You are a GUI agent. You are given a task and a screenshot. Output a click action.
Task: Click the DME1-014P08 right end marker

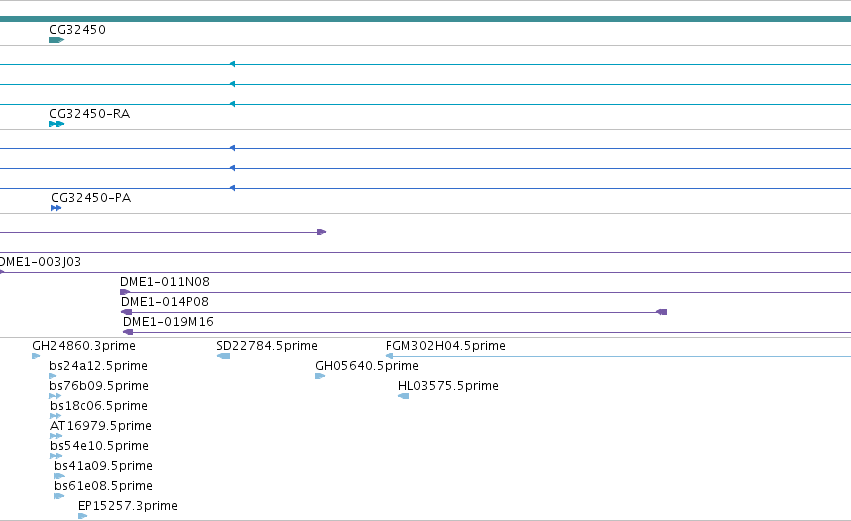point(661,312)
